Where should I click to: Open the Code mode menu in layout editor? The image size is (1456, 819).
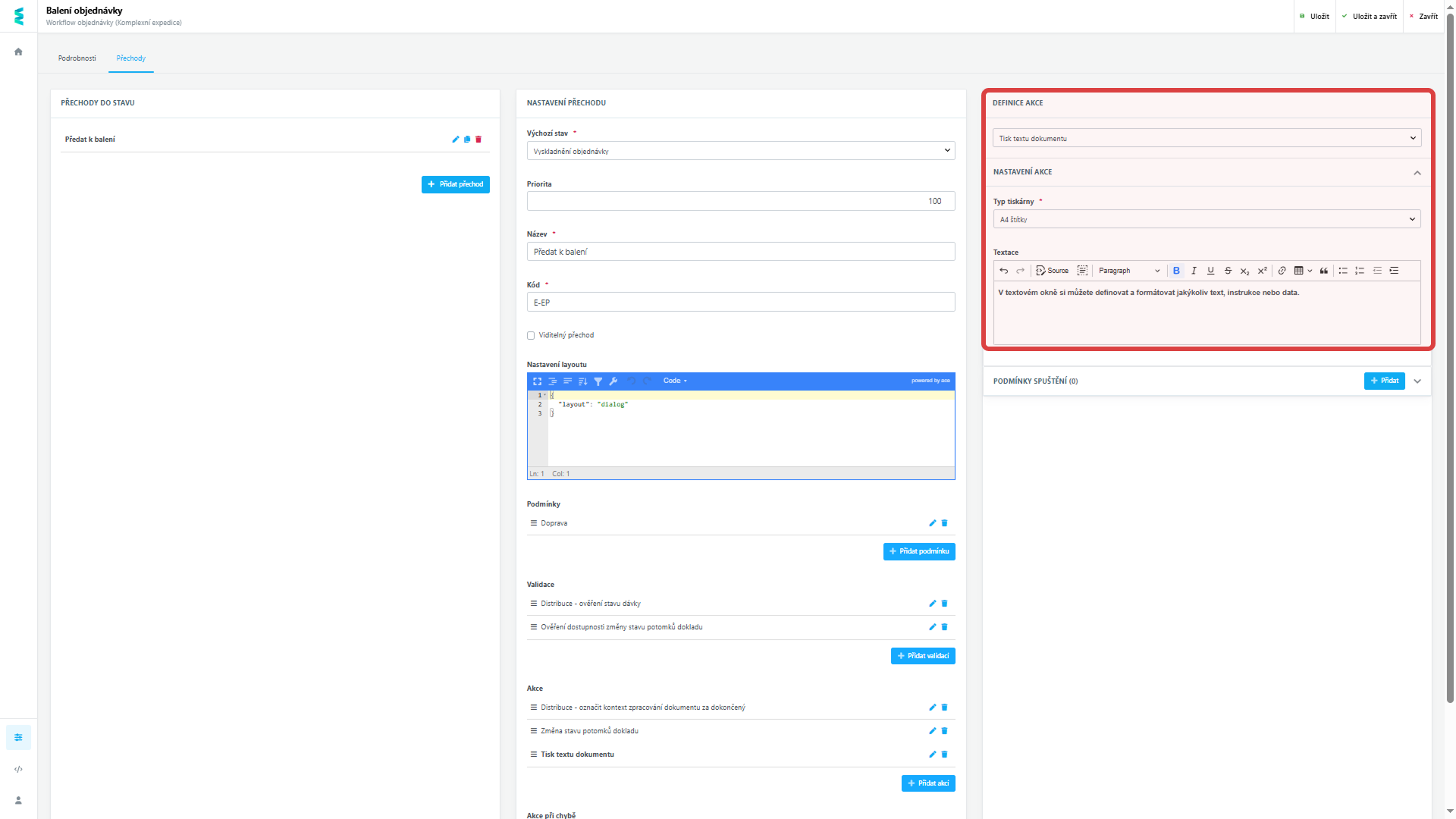674,381
